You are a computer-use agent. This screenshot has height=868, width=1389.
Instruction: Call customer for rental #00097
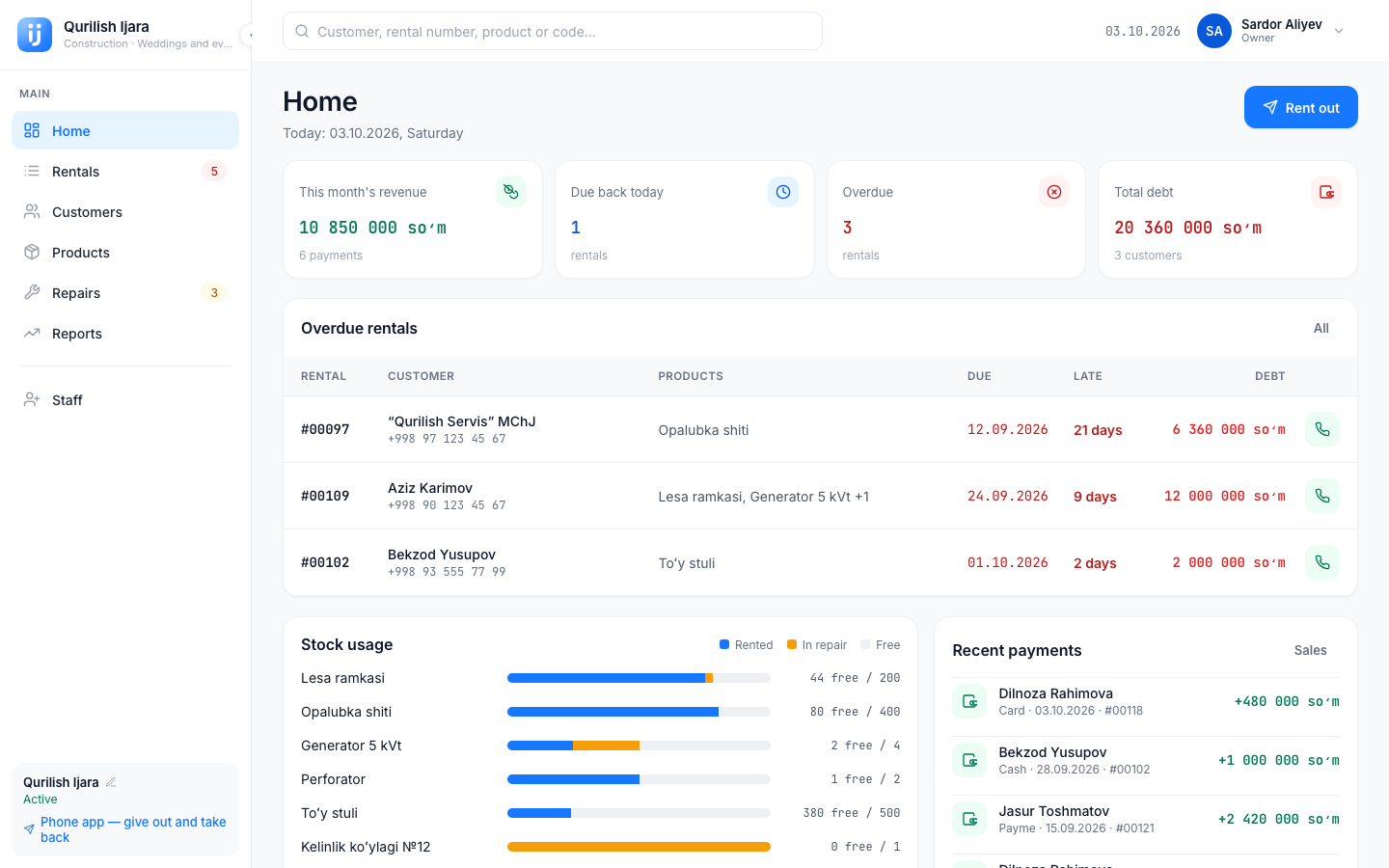[x=1321, y=429]
